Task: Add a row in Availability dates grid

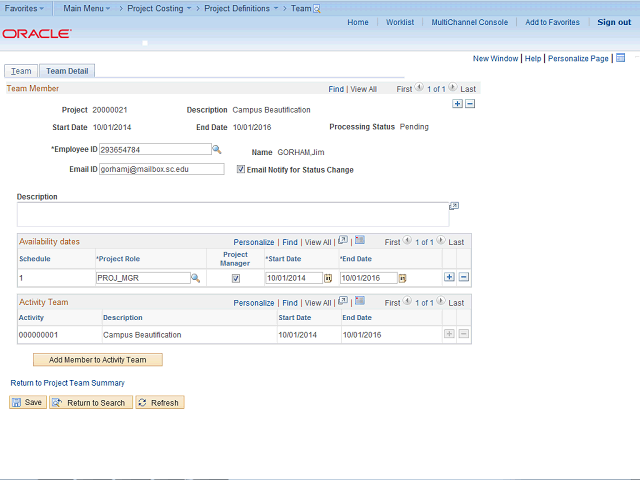Action: 449,277
